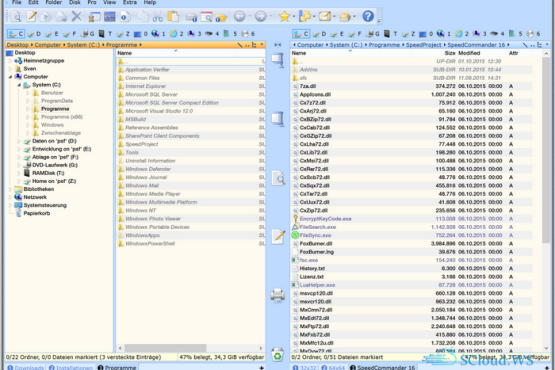The image size is (555, 370).
Task: Expand the Bibliotheken tree node
Action: point(10,189)
